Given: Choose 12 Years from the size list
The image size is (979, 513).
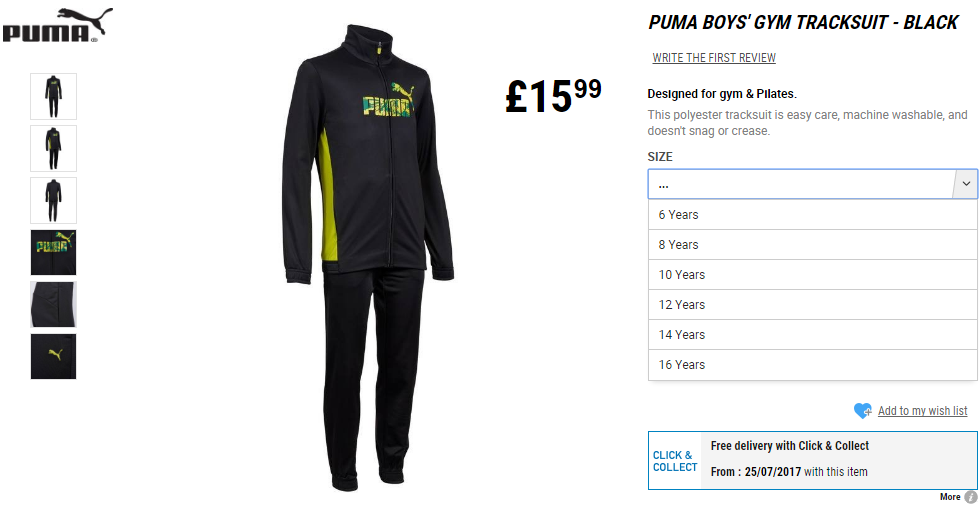Looking at the screenshot, I should 813,305.
